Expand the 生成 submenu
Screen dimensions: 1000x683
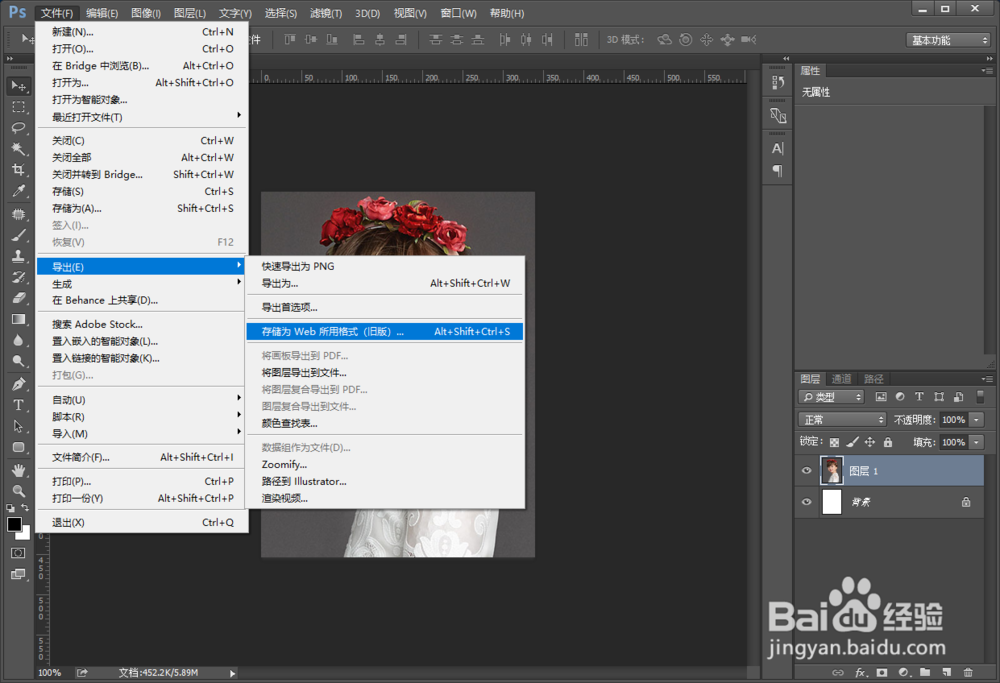142,284
